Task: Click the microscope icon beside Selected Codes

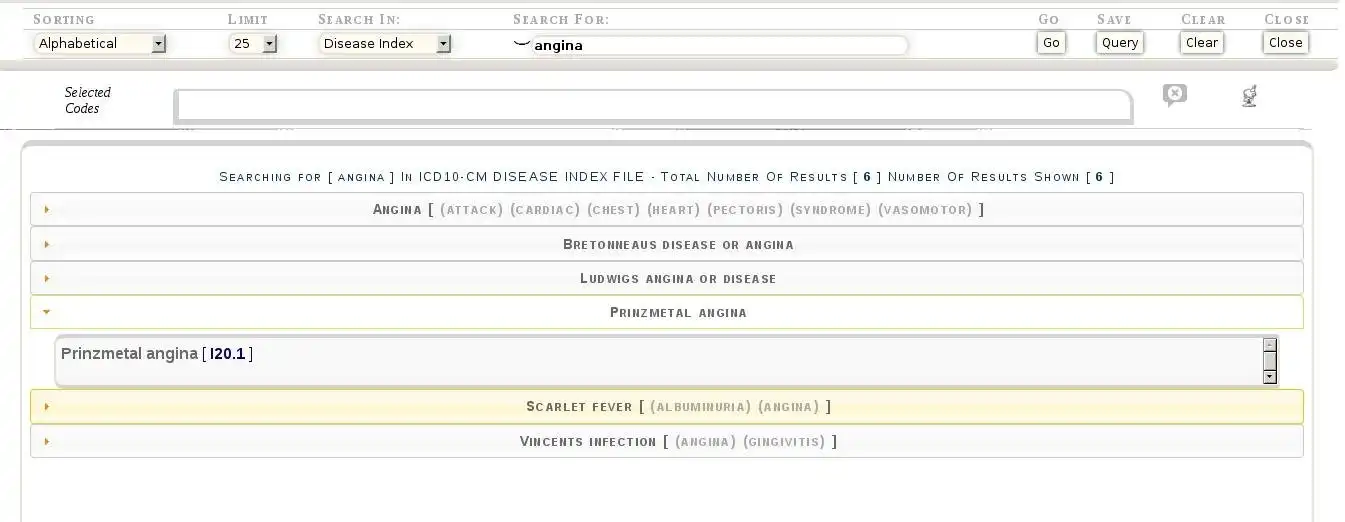Action: coord(1249,96)
